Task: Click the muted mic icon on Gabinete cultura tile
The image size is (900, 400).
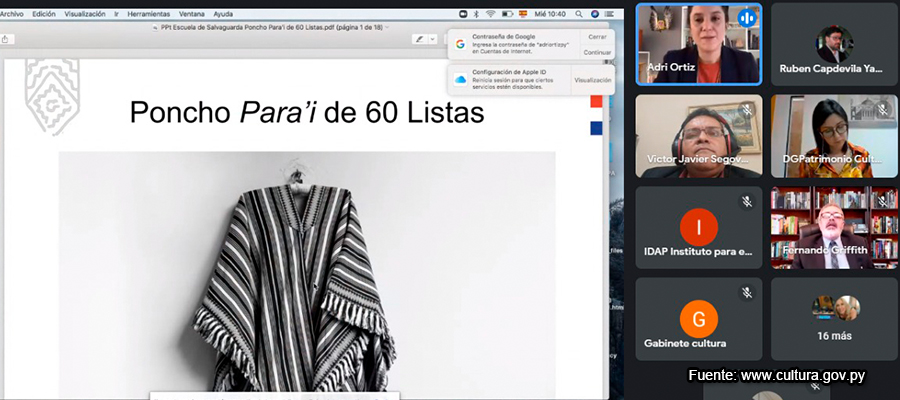Action: coord(746,293)
